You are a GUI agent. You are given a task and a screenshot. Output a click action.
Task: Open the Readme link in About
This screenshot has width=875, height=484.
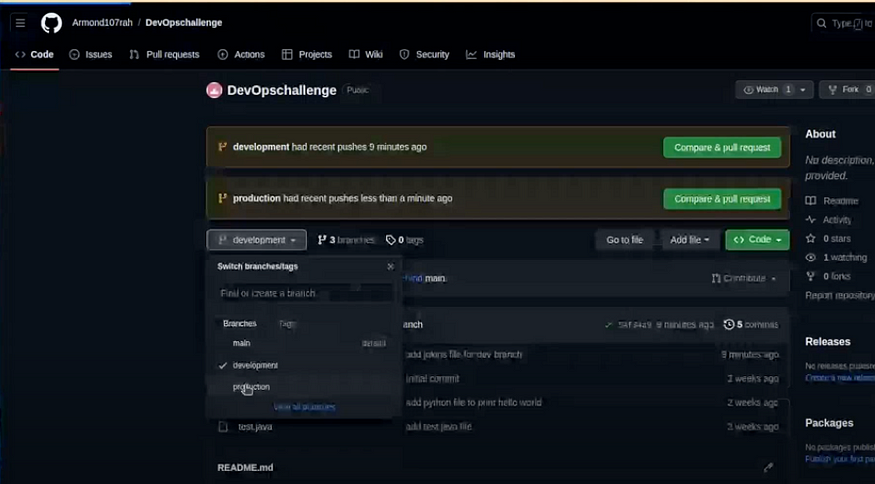(x=840, y=201)
